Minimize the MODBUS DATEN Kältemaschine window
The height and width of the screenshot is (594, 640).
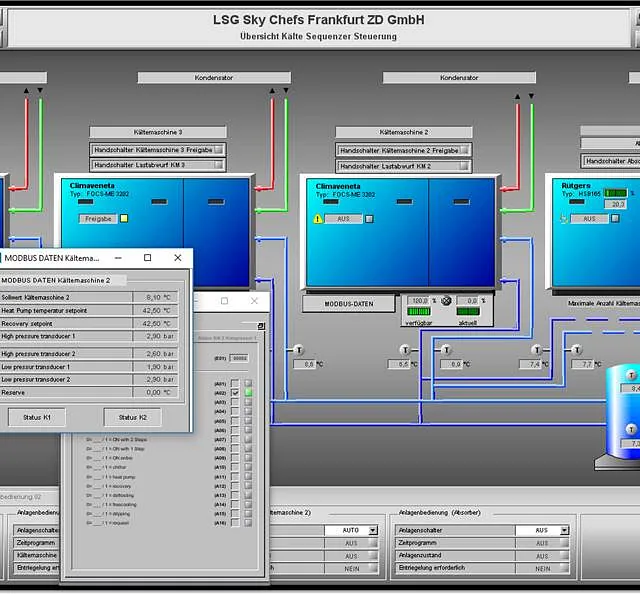coord(118,258)
